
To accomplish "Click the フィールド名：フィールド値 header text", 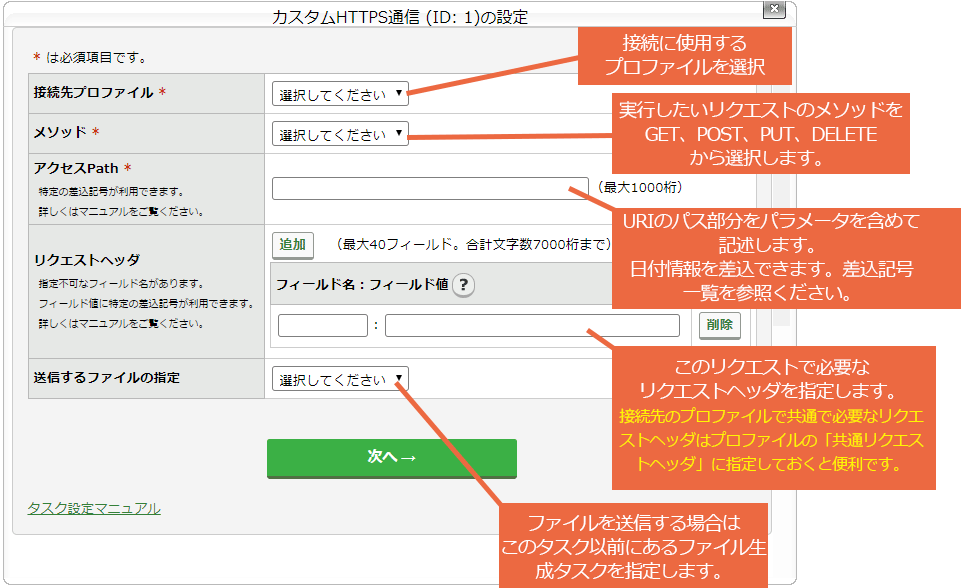I will coord(362,284).
